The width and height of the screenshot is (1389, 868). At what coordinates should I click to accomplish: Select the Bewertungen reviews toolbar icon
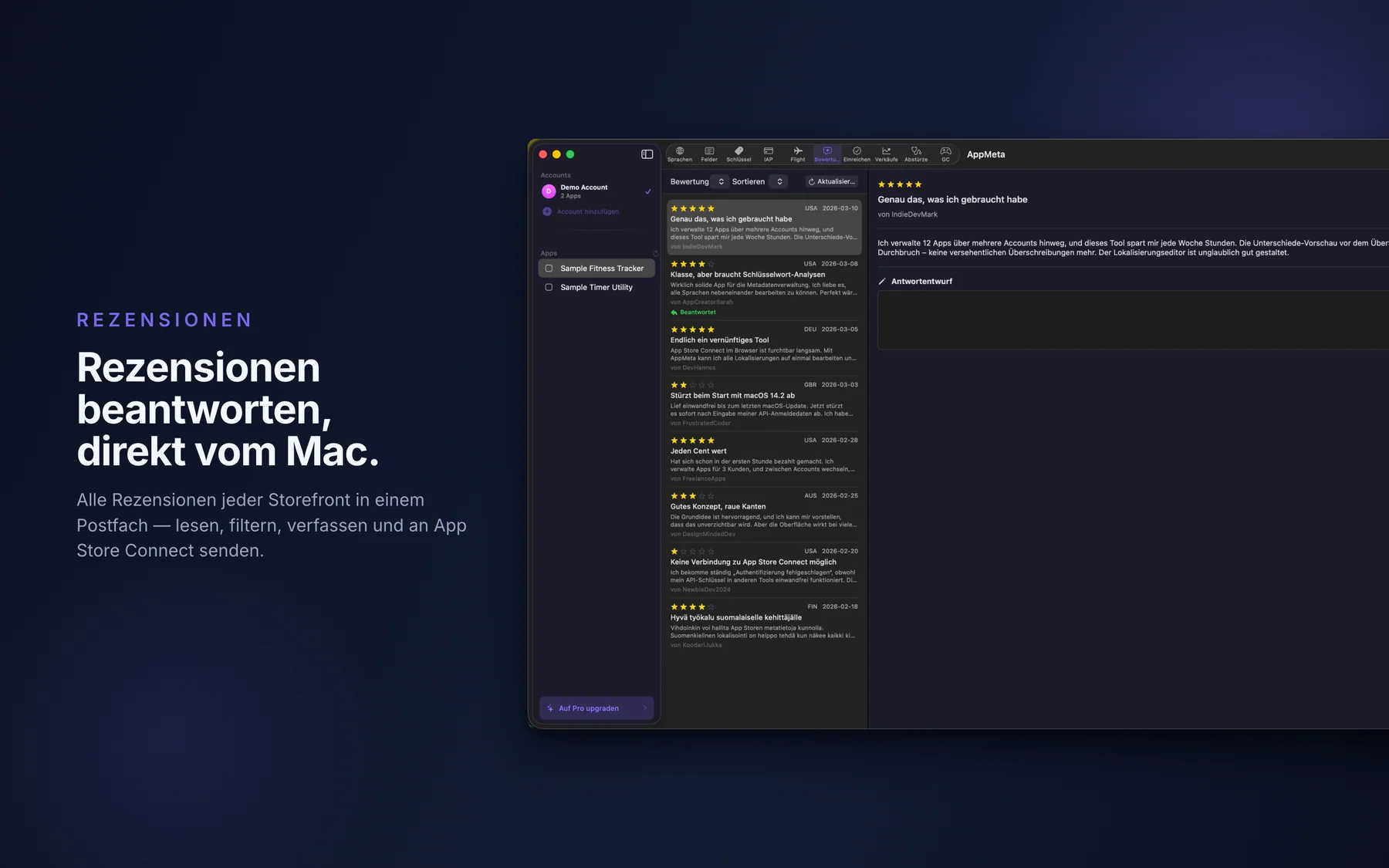coord(827,154)
